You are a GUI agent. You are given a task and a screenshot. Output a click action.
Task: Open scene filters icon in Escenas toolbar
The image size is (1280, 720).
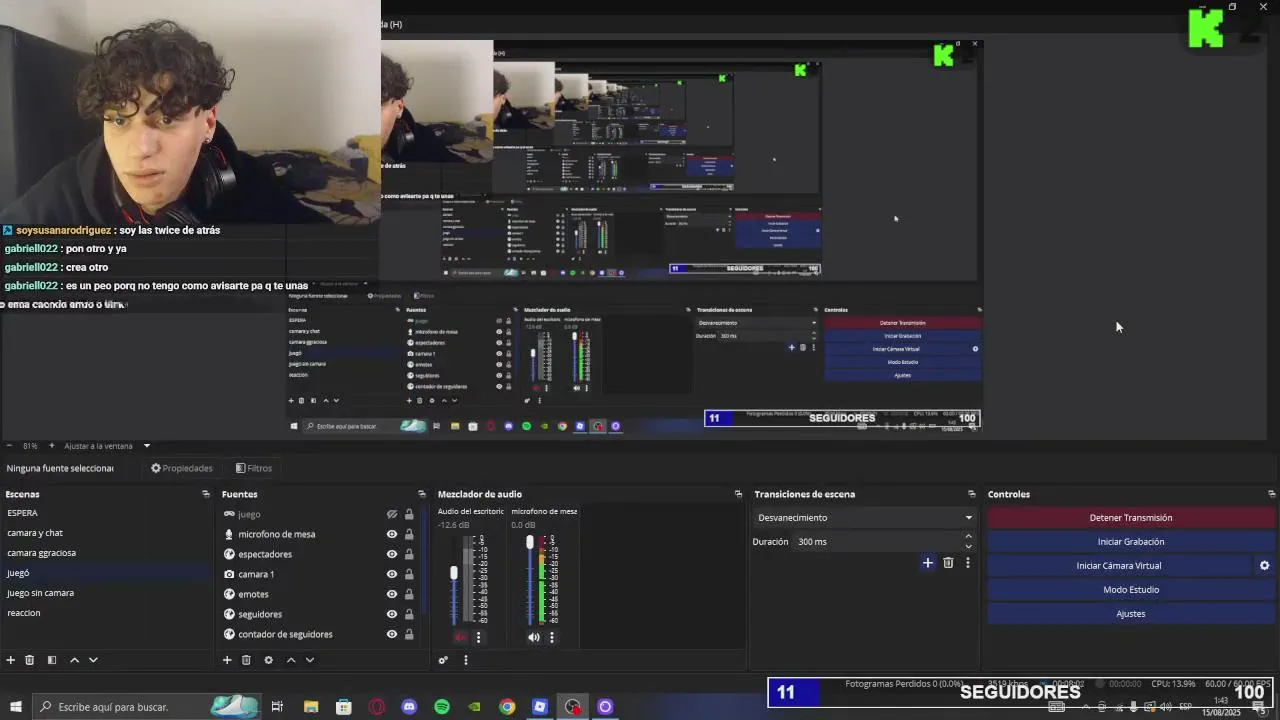coord(52,660)
